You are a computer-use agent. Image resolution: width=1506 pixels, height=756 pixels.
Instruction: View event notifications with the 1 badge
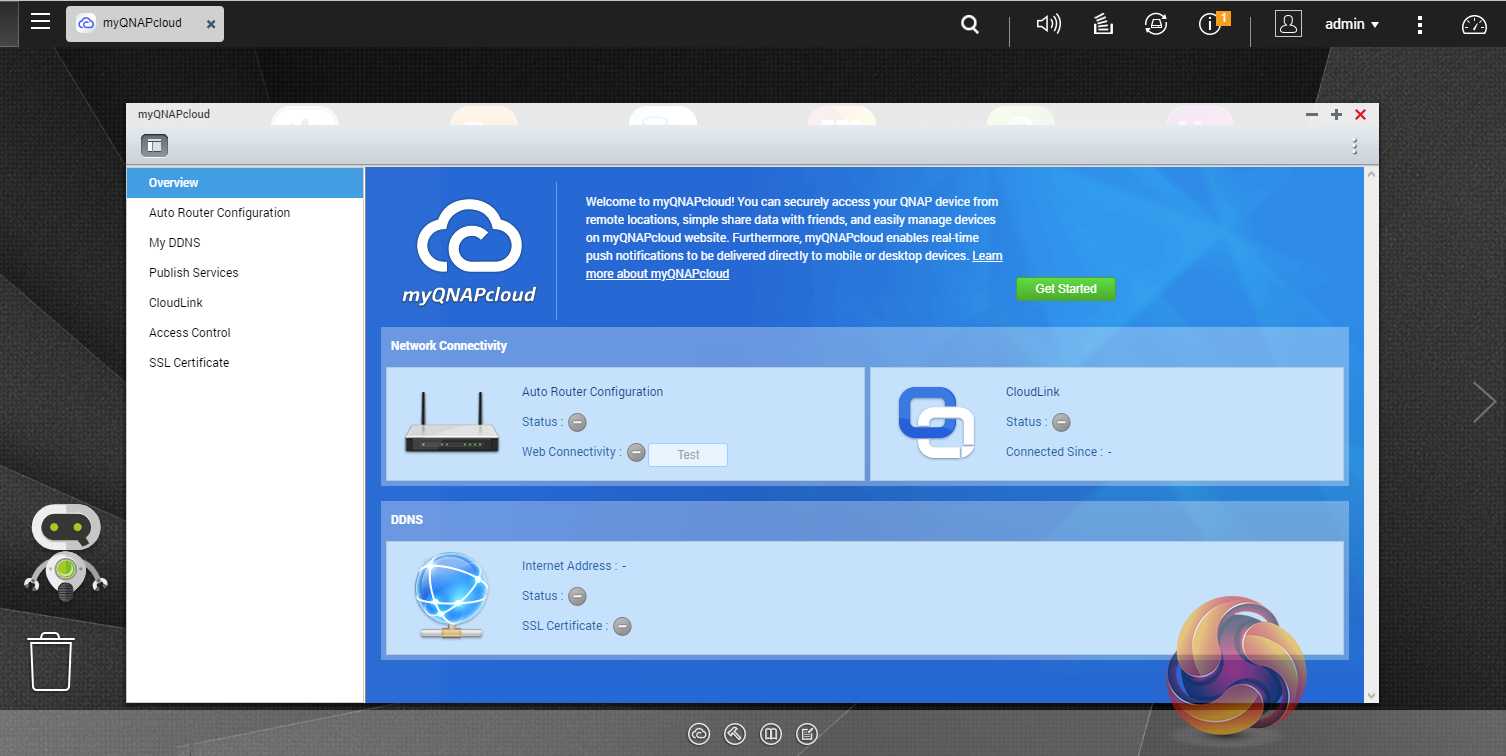[1213, 23]
